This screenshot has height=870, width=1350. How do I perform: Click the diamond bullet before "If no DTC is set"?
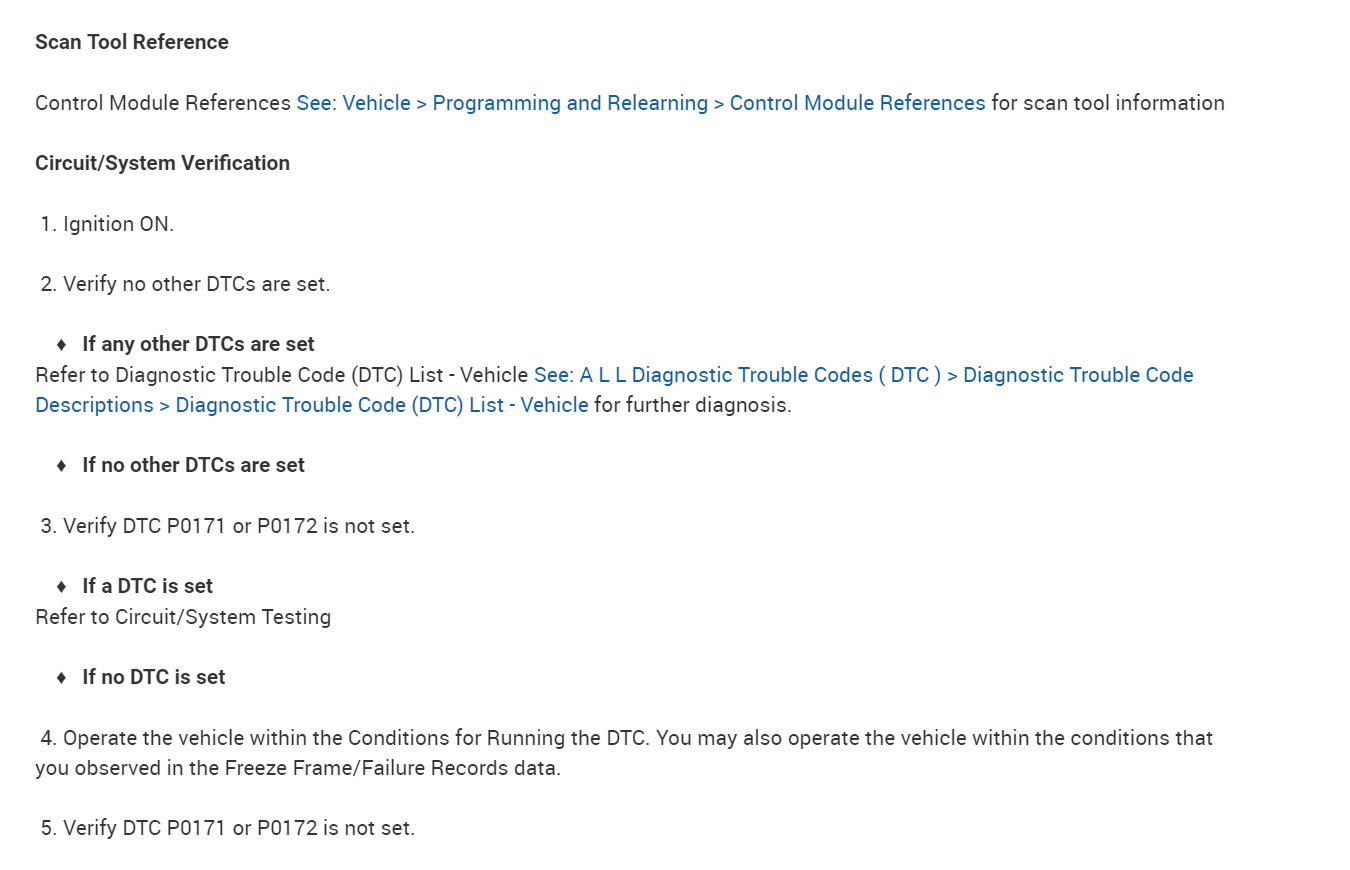(x=61, y=677)
